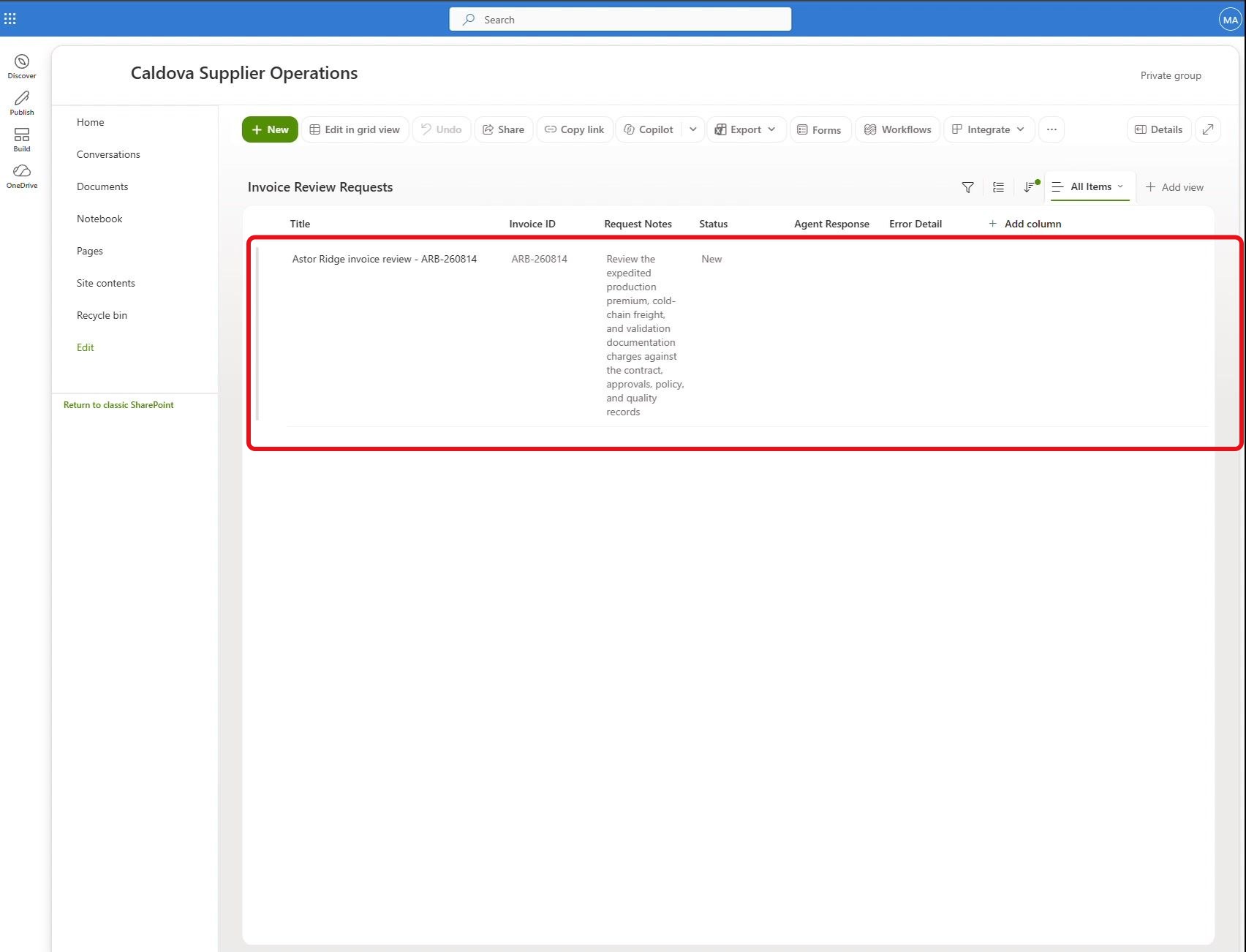Open Discover in the left rail
1246x952 pixels.
[x=22, y=67]
